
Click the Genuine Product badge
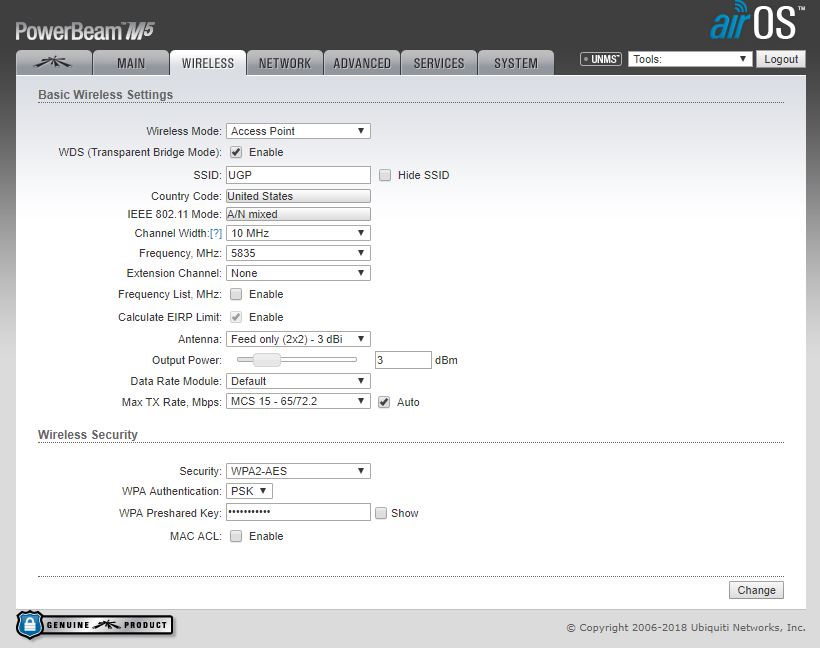click(x=95, y=625)
